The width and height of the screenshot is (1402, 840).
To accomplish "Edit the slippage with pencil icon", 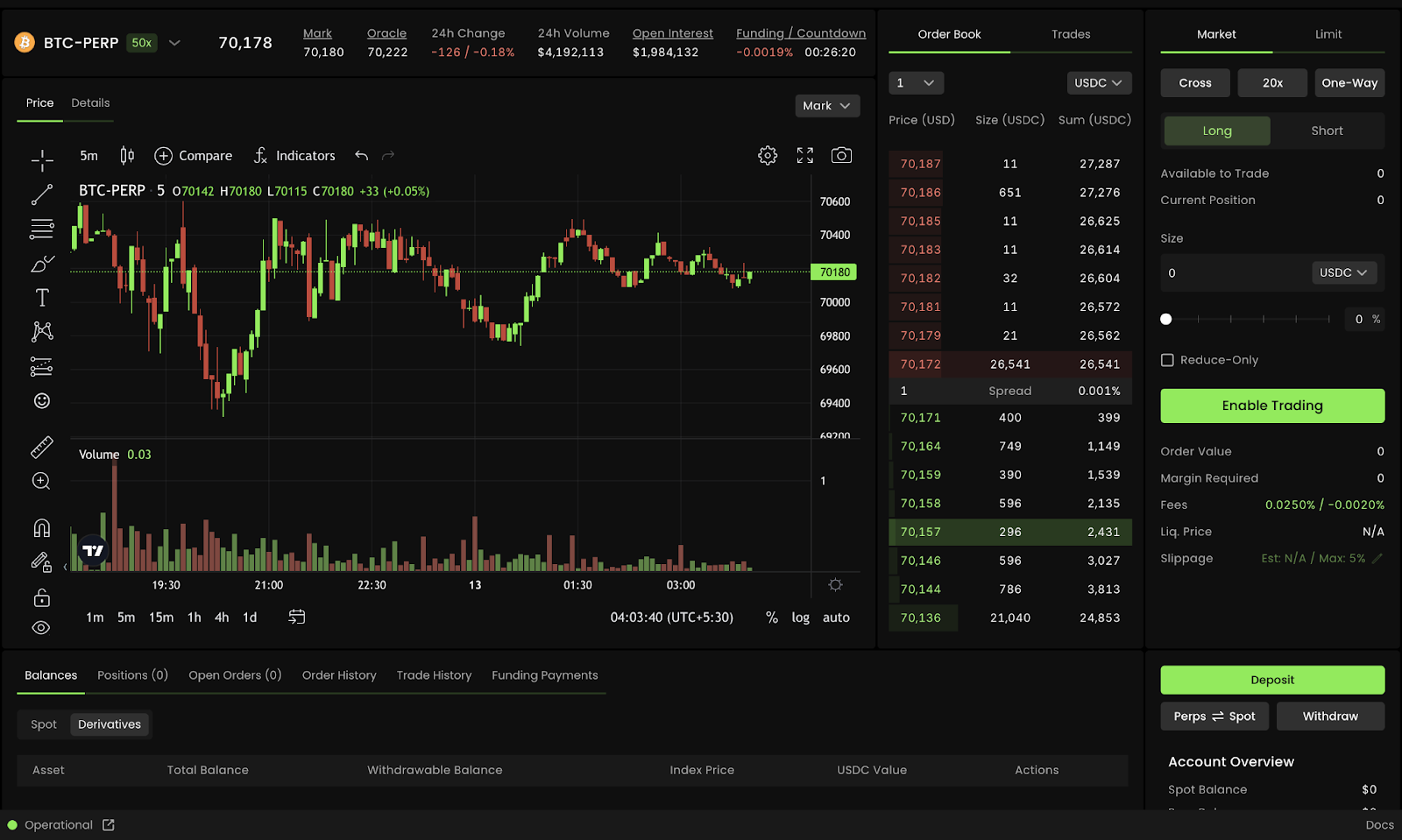I will [x=1377, y=558].
